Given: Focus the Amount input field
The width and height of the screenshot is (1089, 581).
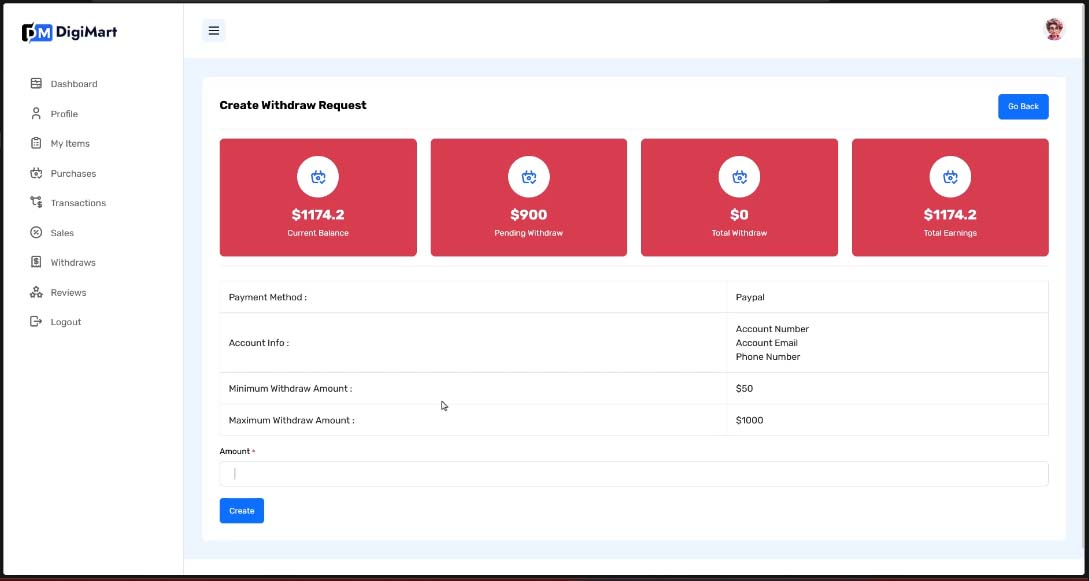Looking at the screenshot, I should [633, 474].
